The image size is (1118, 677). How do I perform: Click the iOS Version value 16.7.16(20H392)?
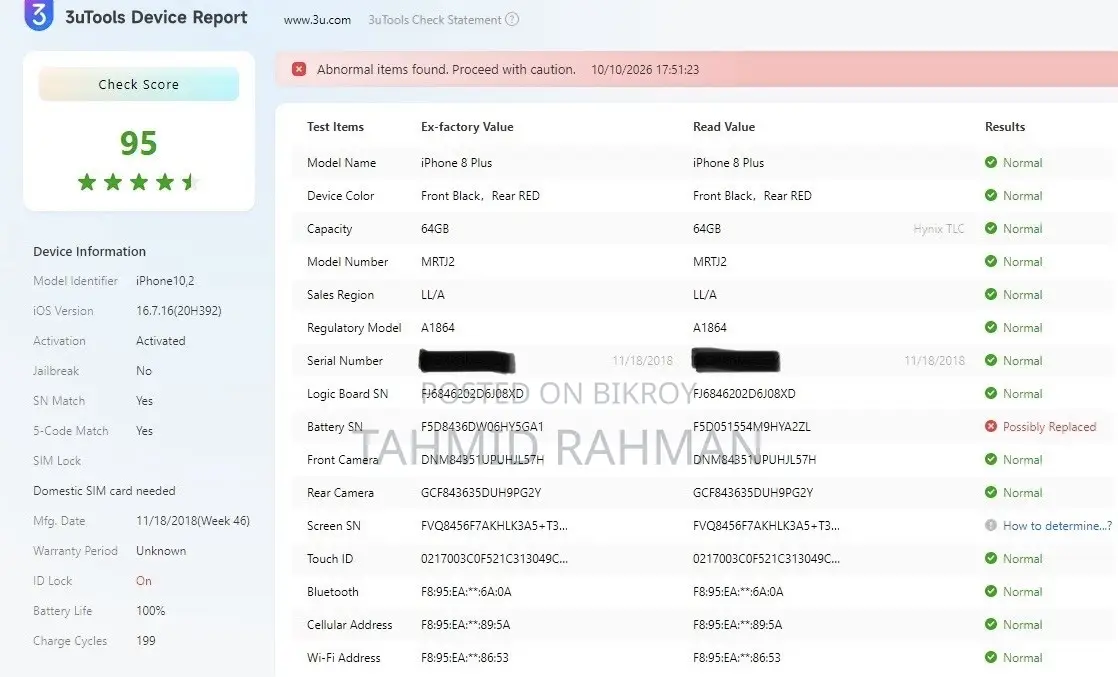pos(179,311)
